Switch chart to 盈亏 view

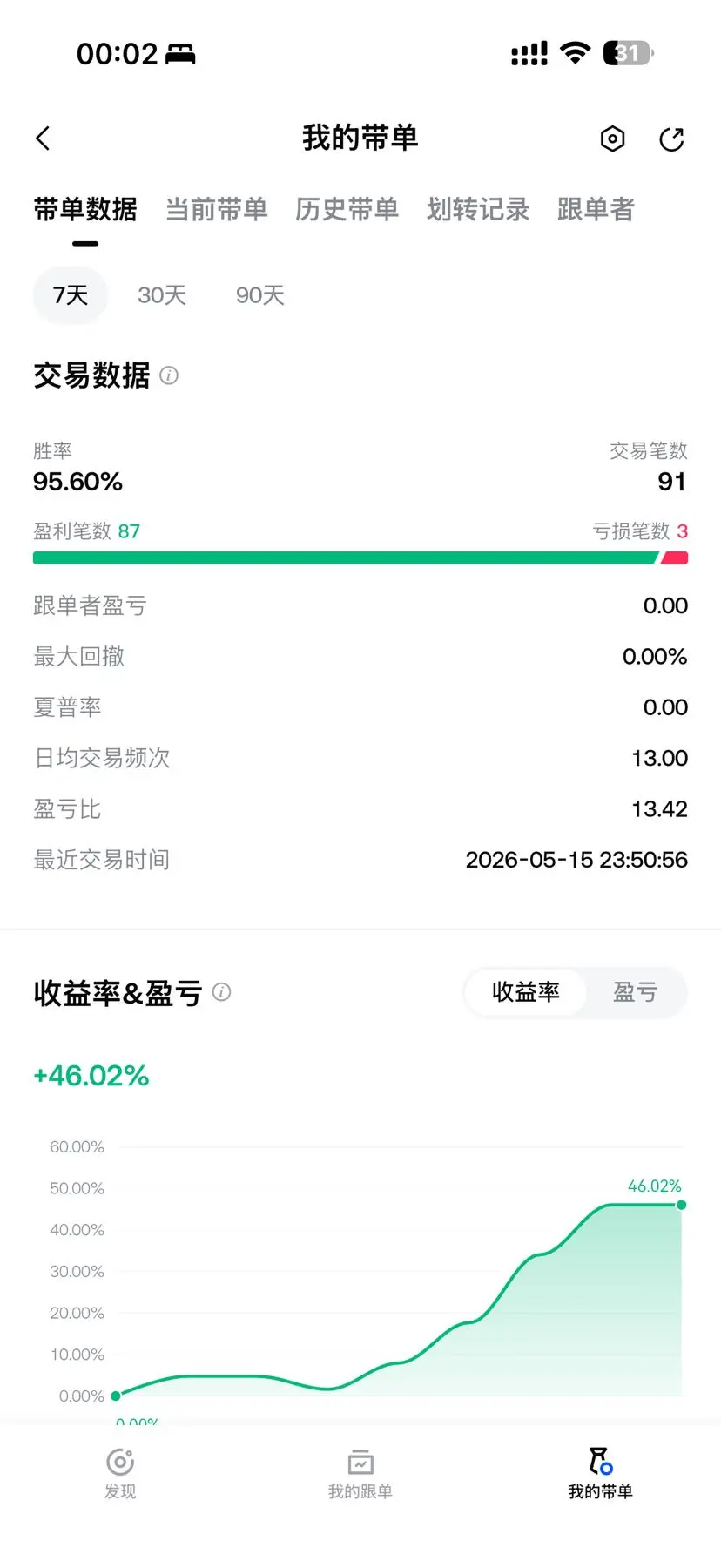tap(635, 992)
